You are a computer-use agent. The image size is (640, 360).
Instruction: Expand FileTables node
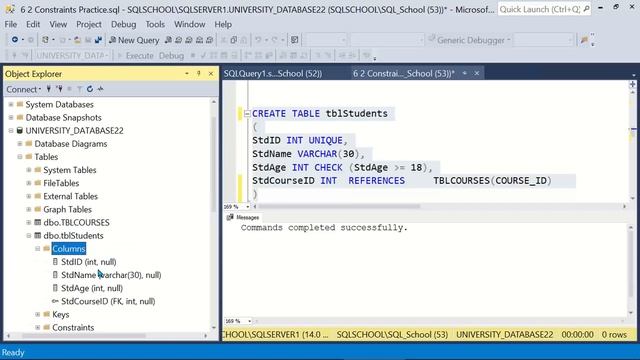point(29,183)
